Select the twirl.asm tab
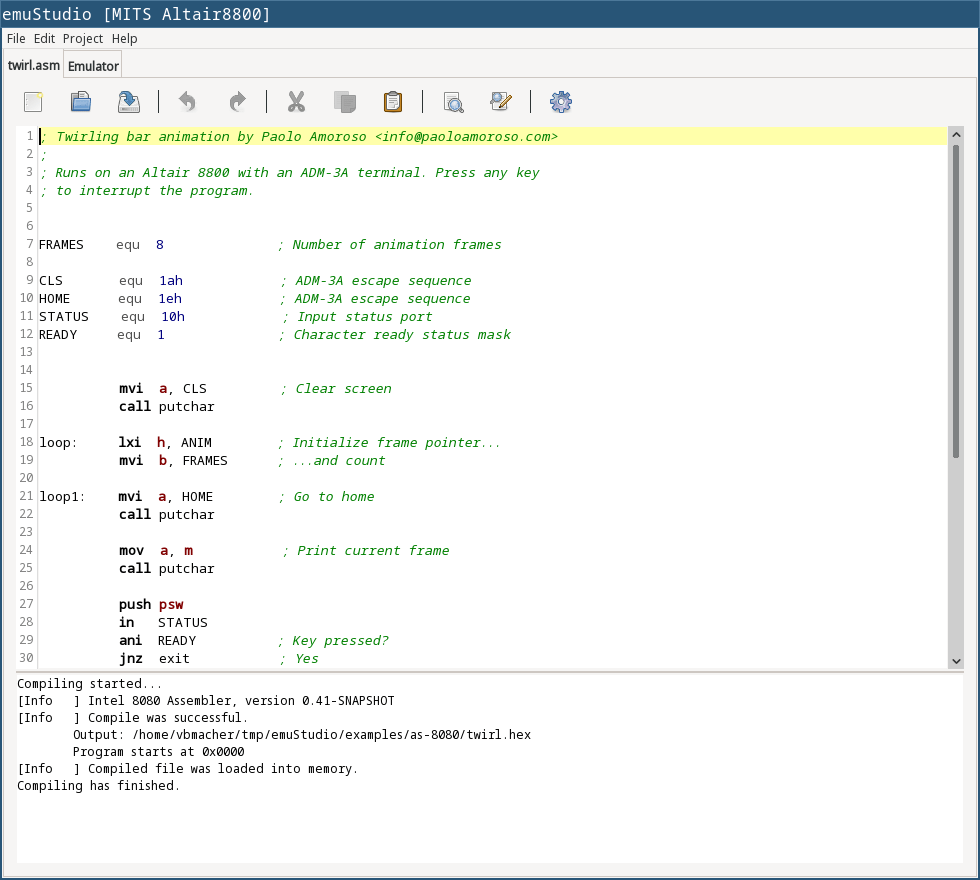The width and height of the screenshot is (980, 880). [34, 66]
